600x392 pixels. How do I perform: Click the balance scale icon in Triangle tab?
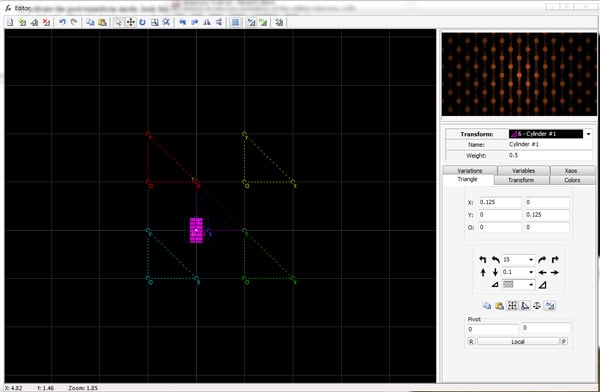click(537, 305)
